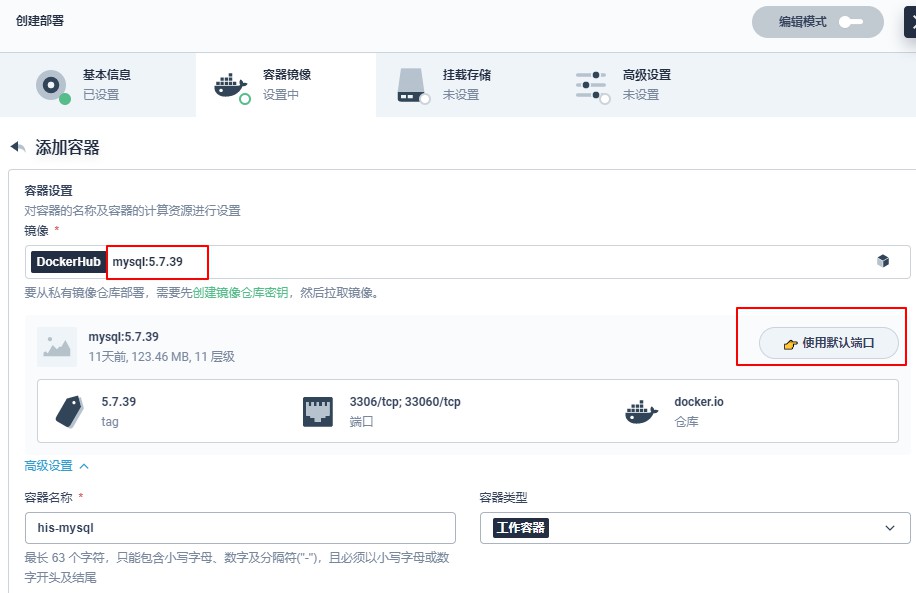Click the sliders icon for 高级设置 step
The image size is (916, 593).
[591, 86]
